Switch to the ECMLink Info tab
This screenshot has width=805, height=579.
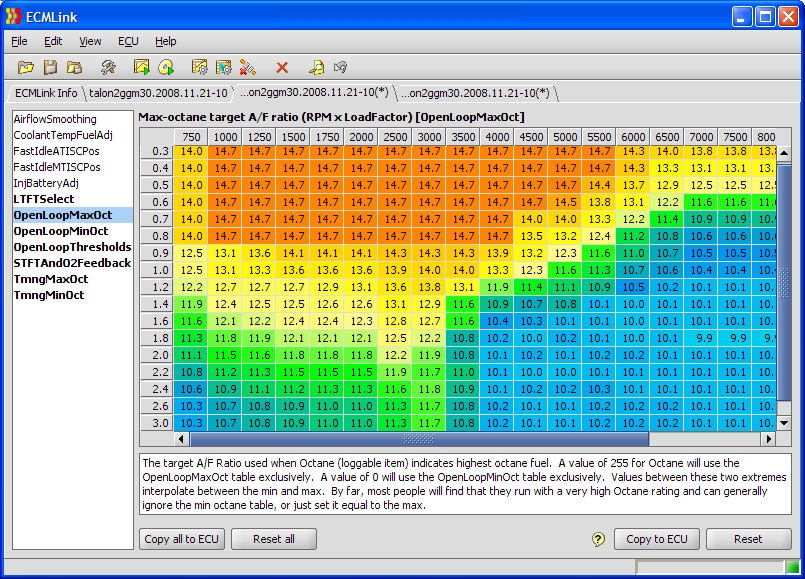45,93
